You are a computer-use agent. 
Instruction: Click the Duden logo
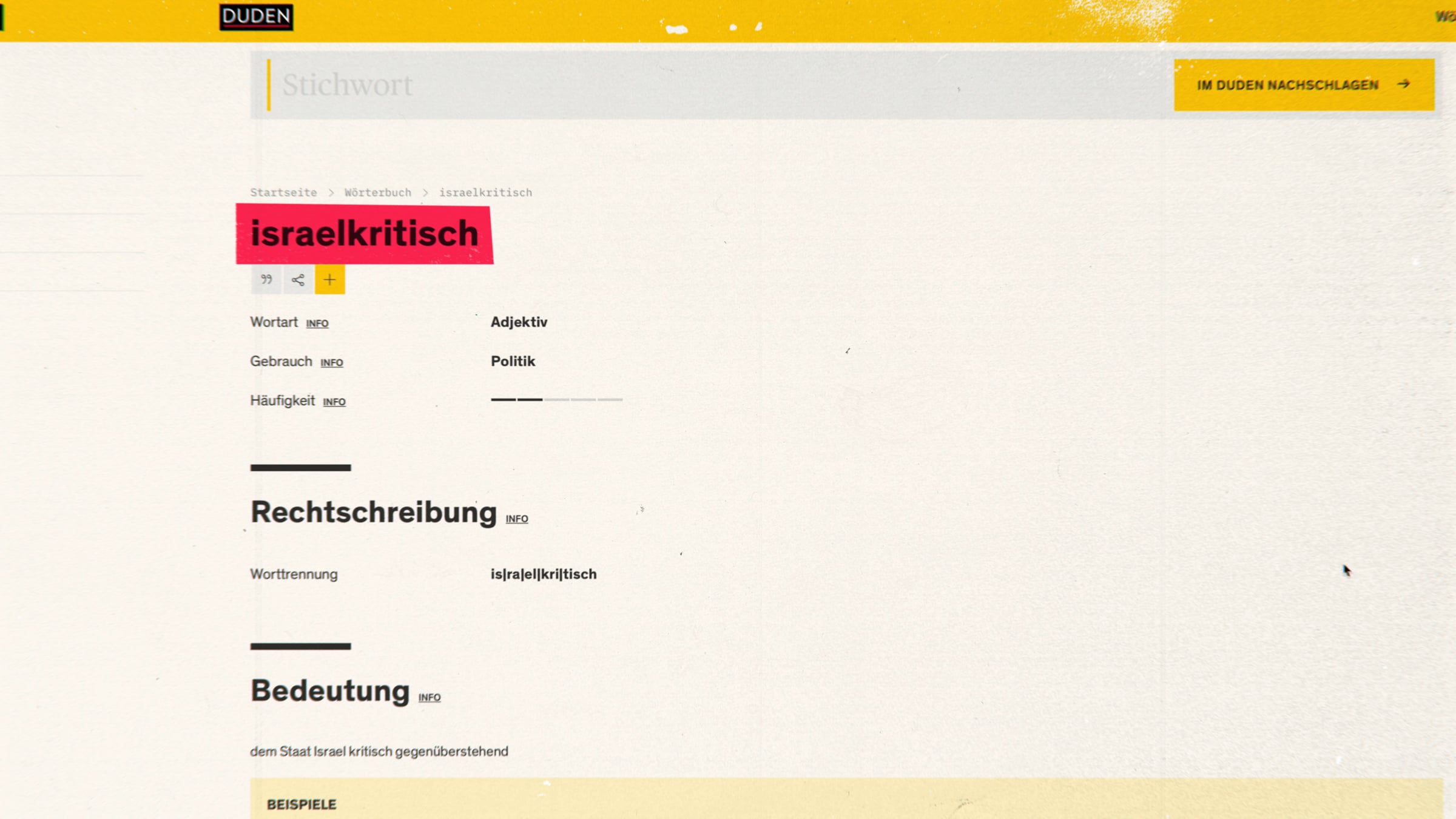pos(256,16)
